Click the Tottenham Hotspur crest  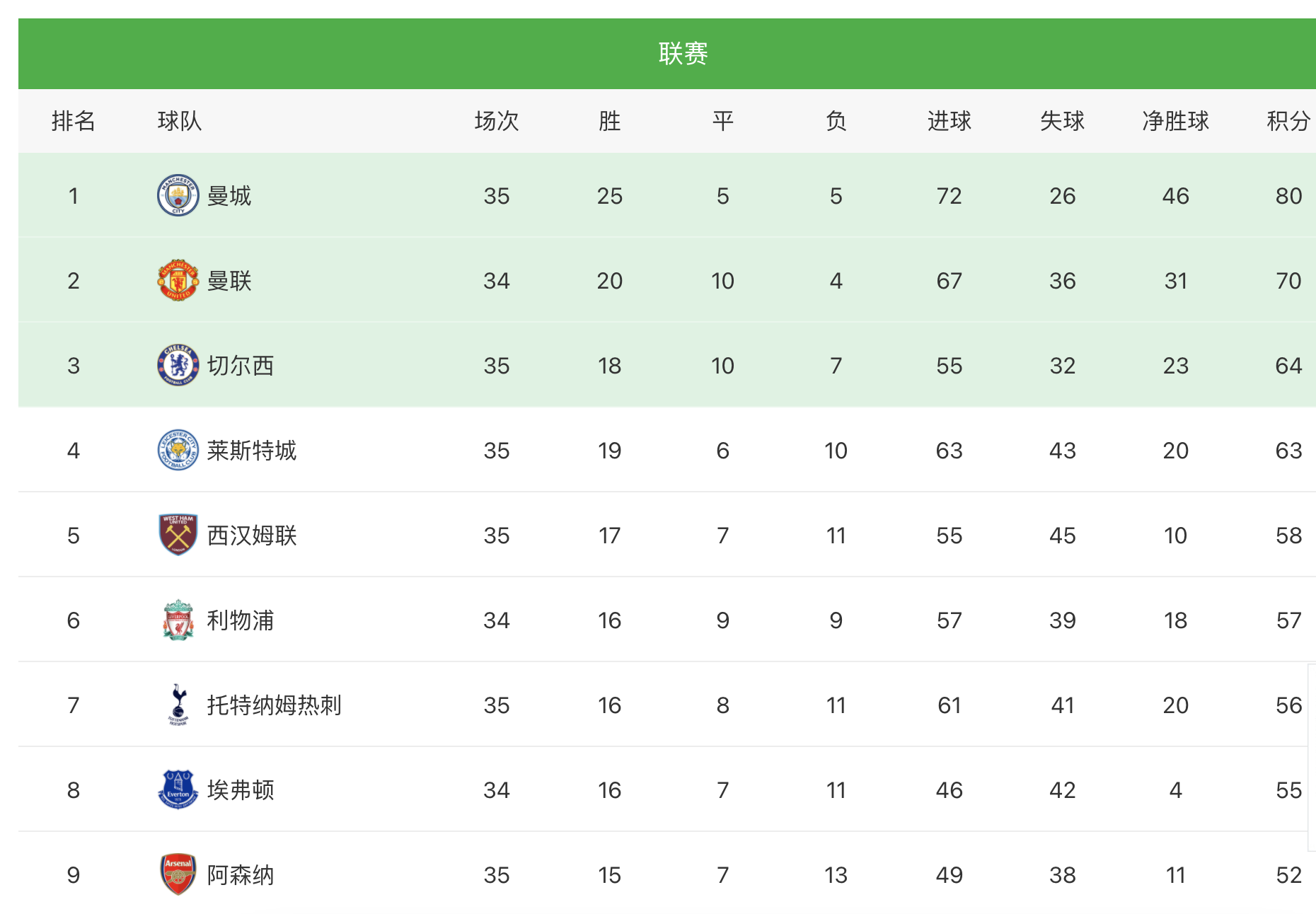[178, 705]
